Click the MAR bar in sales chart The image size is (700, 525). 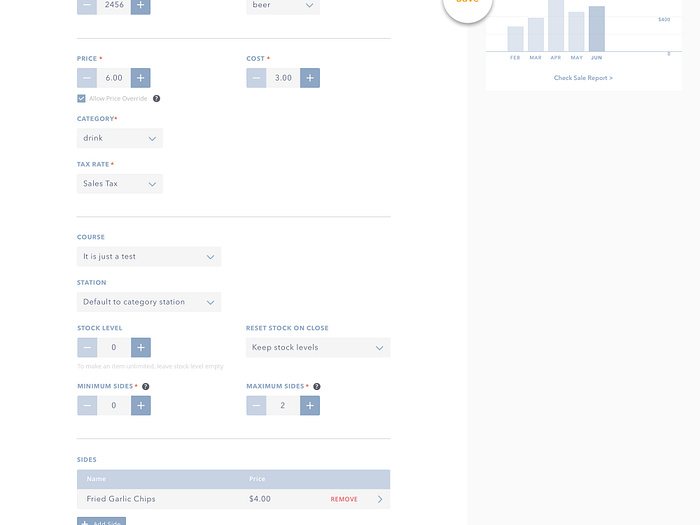tap(536, 35)
